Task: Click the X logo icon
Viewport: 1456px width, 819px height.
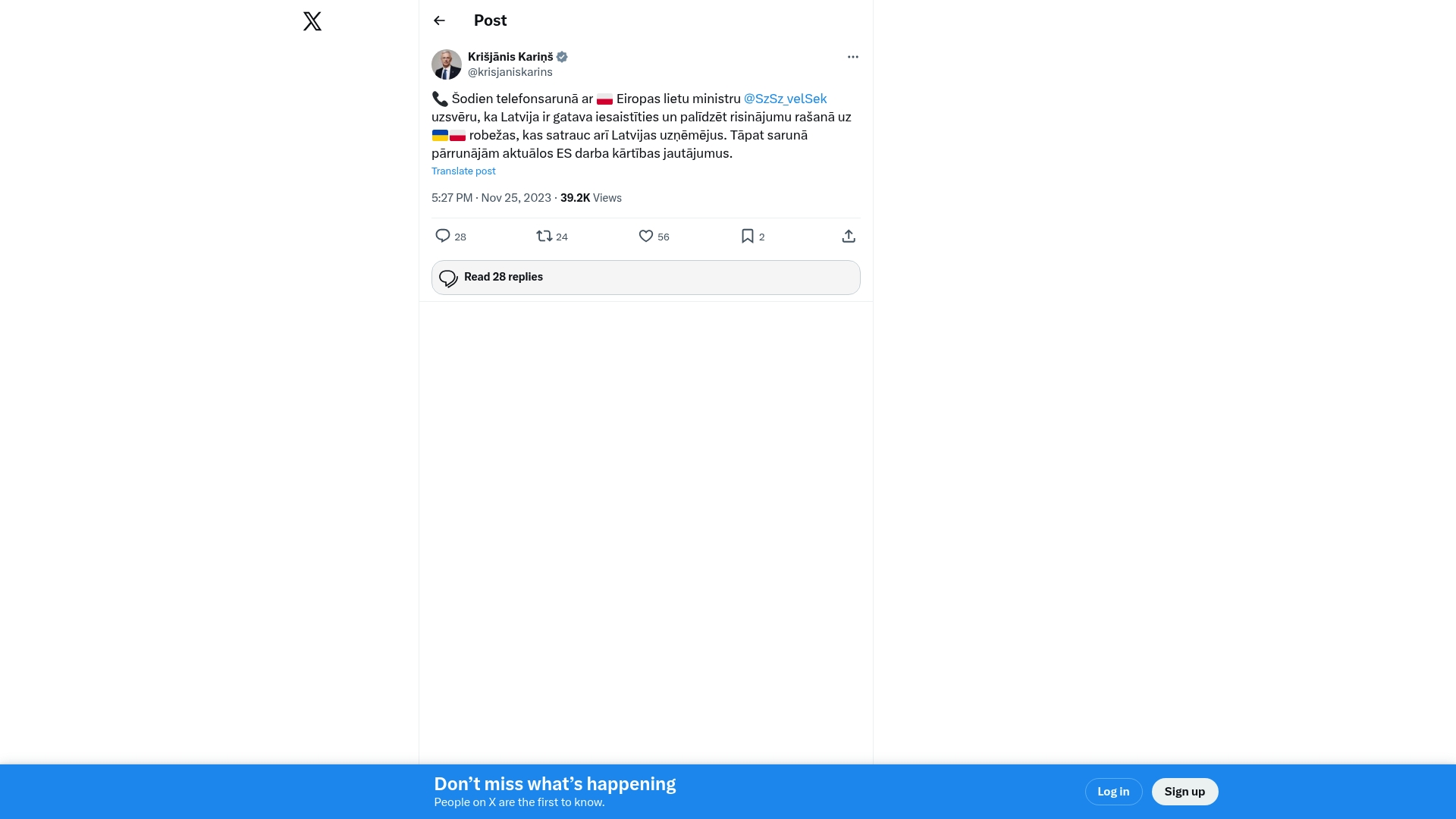Action: pos(312,21)
